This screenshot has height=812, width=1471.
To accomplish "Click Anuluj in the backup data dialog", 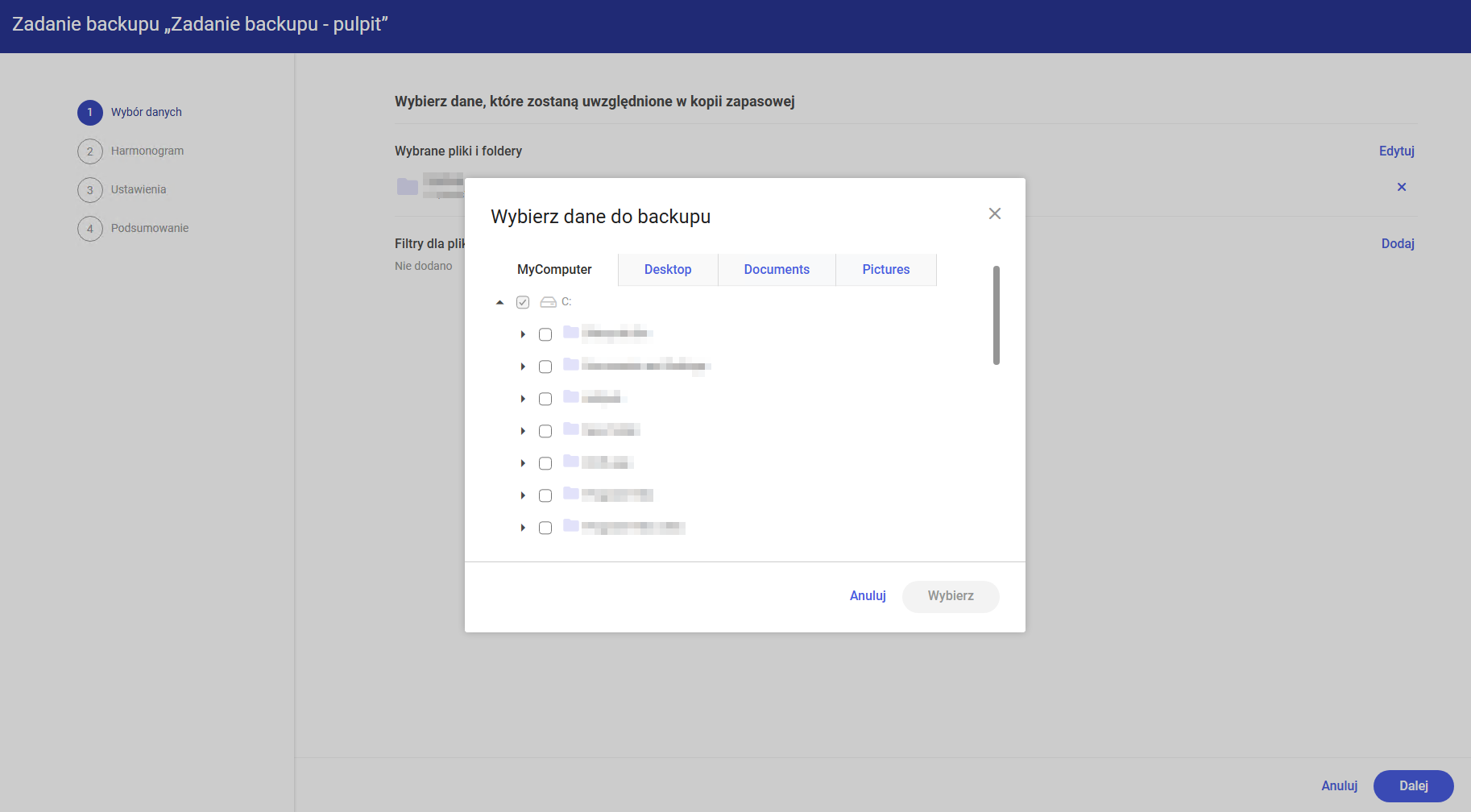I will pos(868,596).
